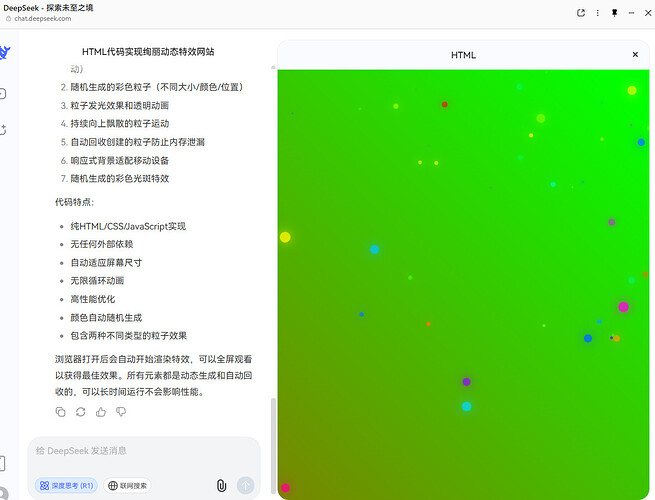This screenshot has height=500, width=655.
Task: Click the HTML preview panel title
Action: 463,55
